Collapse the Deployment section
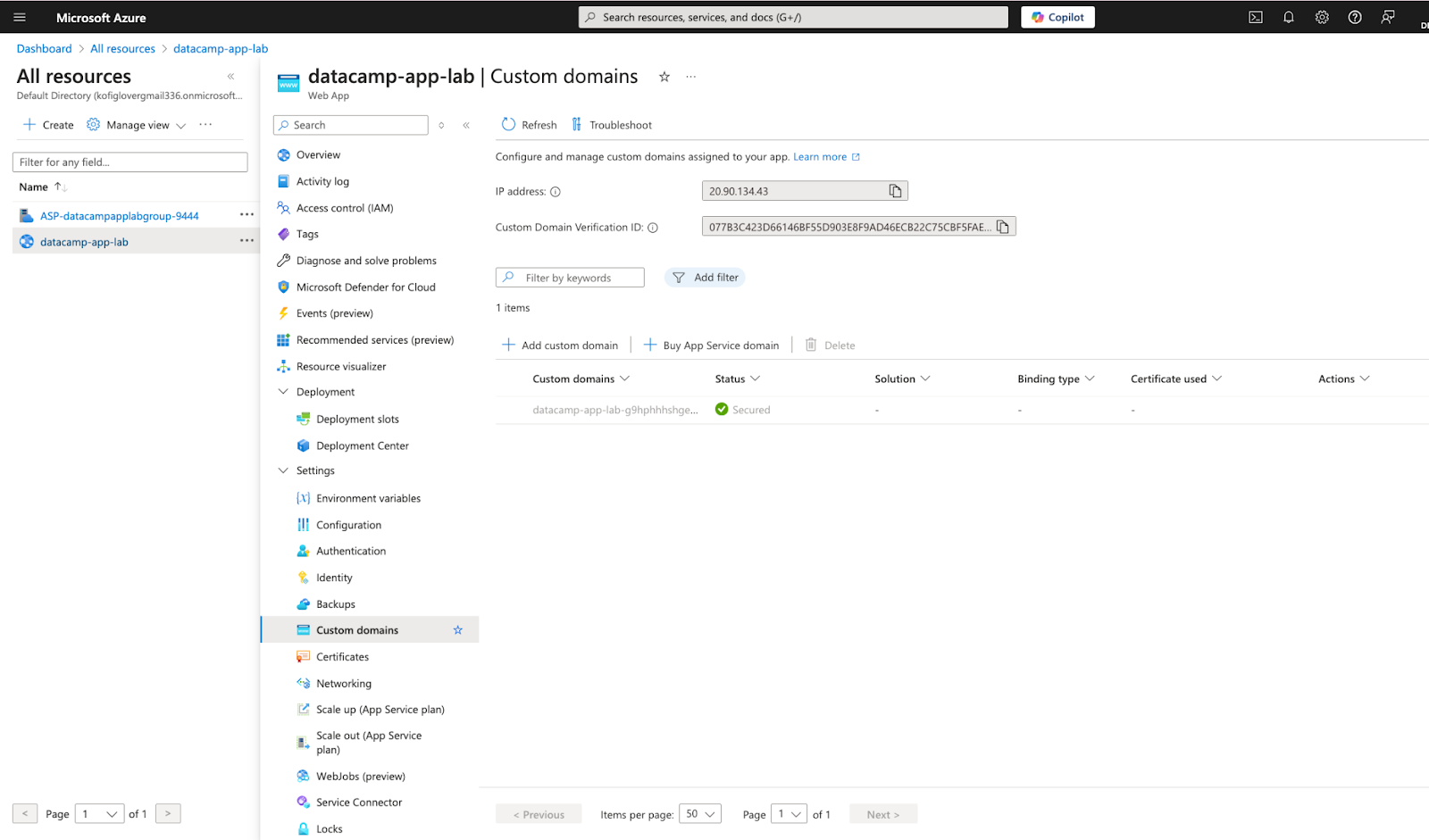Image resolution: width=1429 pixels, height=840 pixels. click(x=284, y=392)
